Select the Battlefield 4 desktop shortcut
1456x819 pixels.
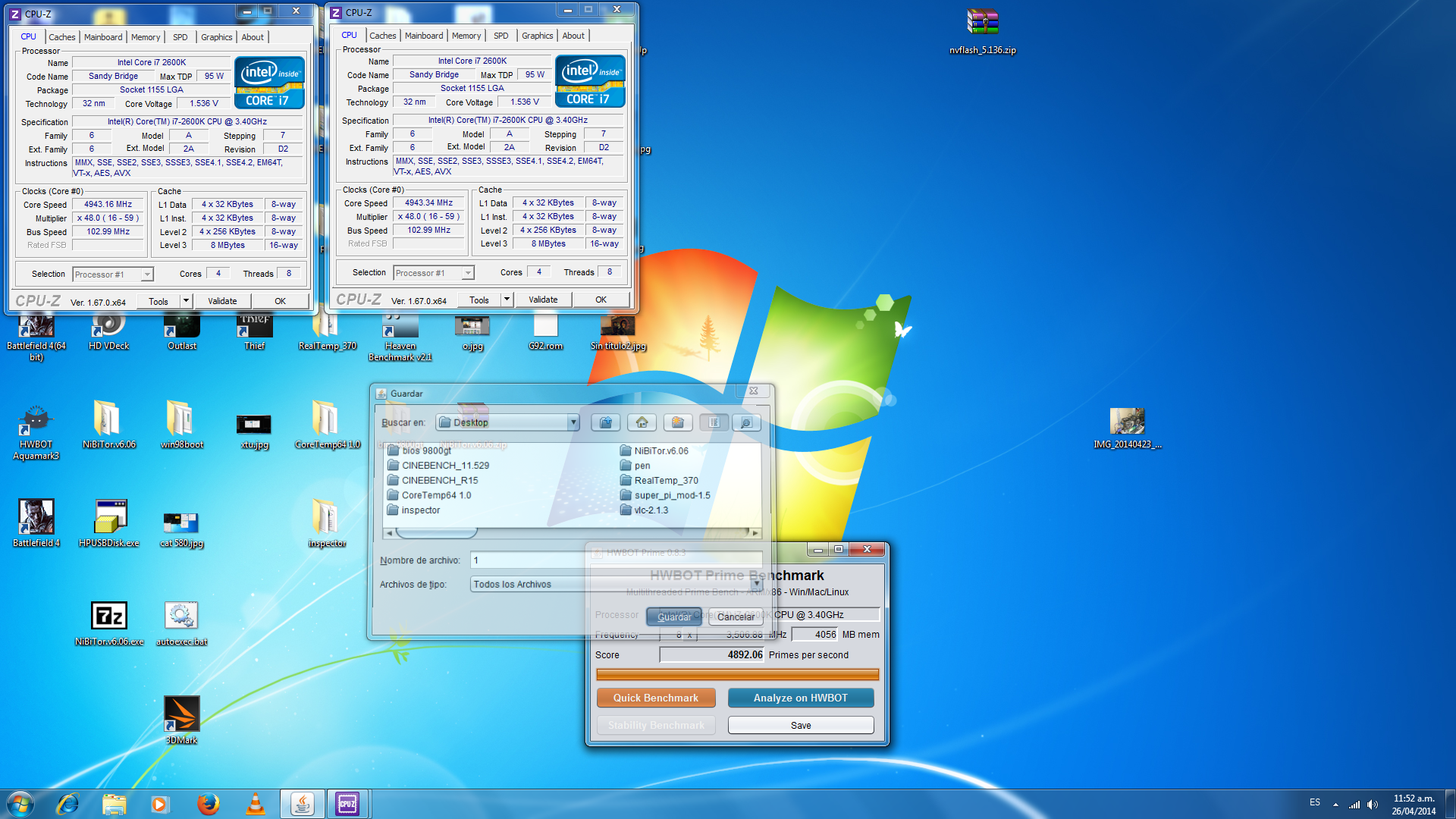(x=36, y=523)
